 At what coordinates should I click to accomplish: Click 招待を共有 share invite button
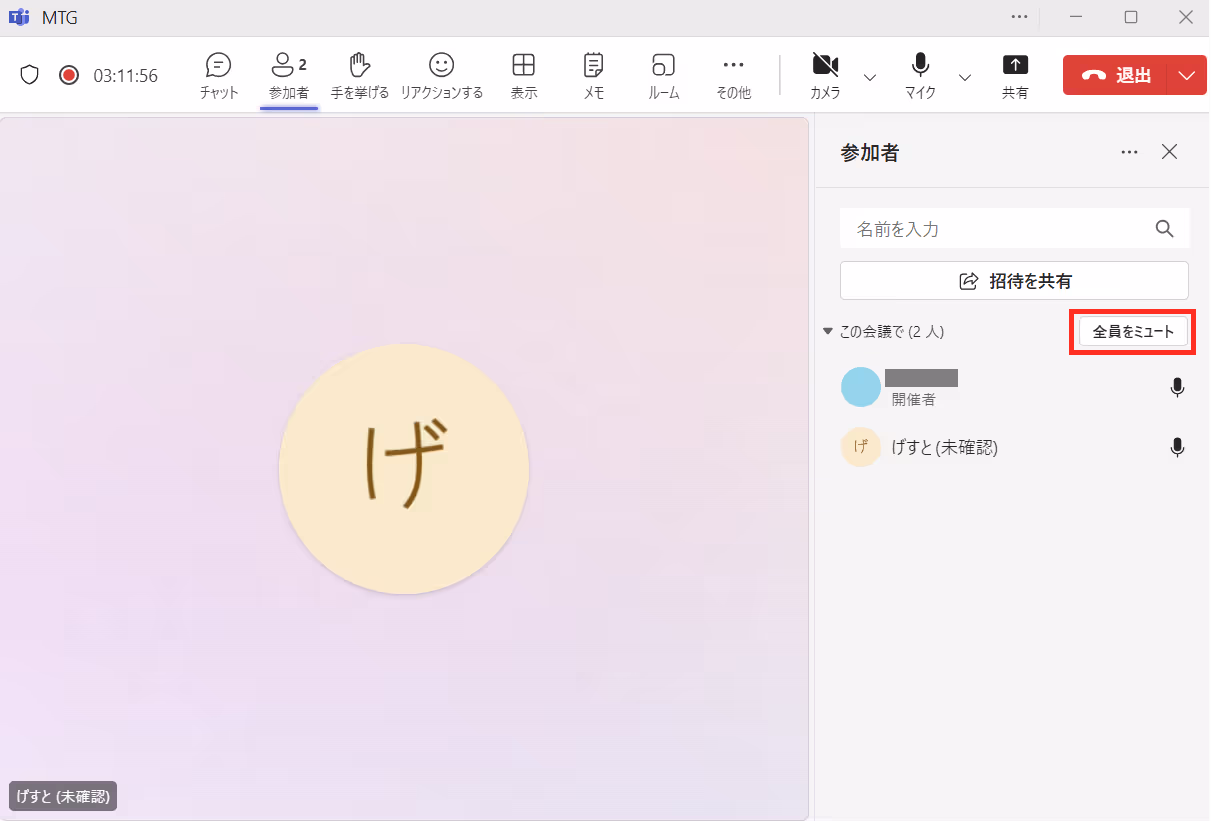[1014, 281]
